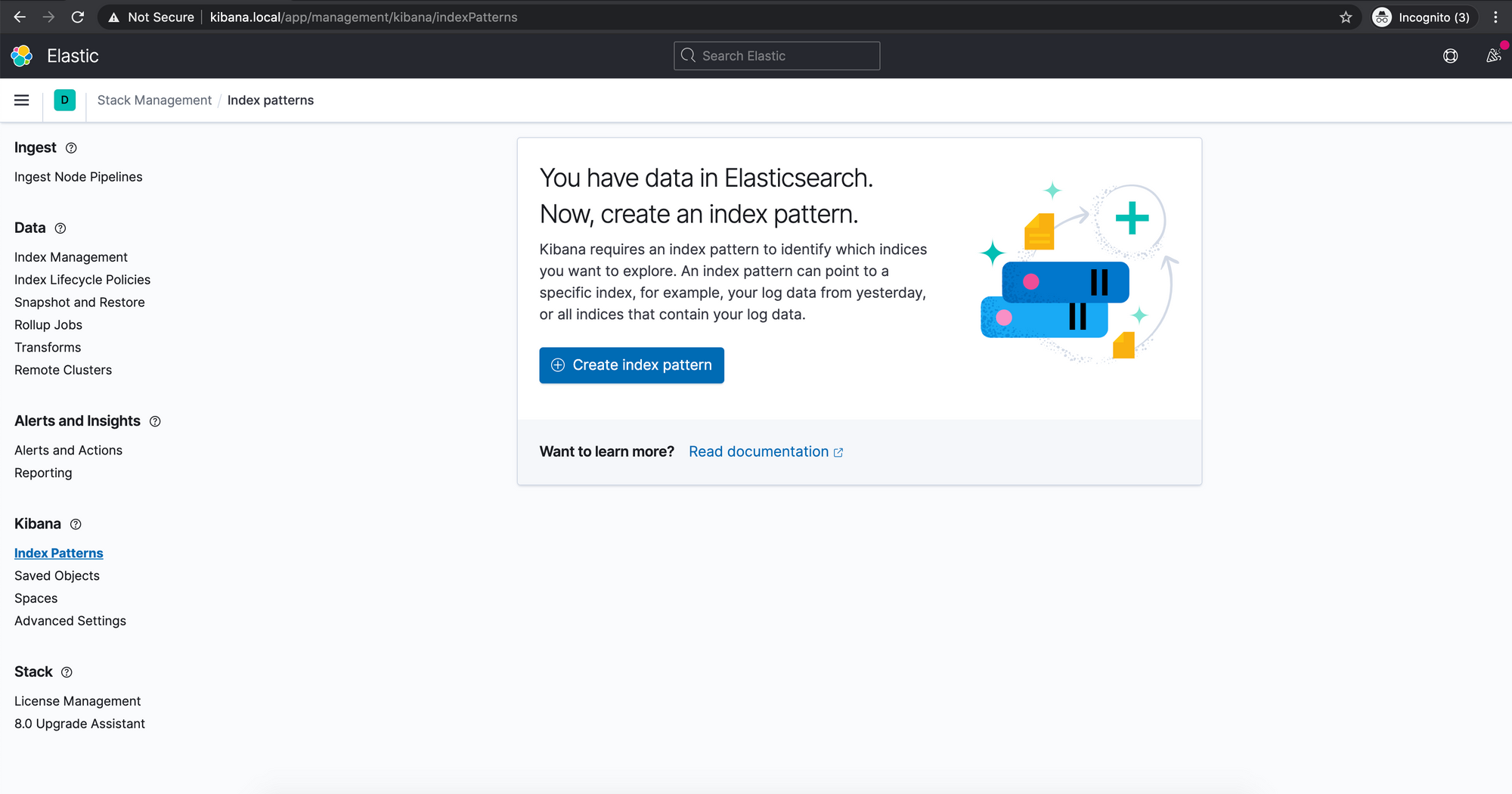Click the 'Want to learn more?' text
This screenshot has height=794, width=1512.
point(606,451)
